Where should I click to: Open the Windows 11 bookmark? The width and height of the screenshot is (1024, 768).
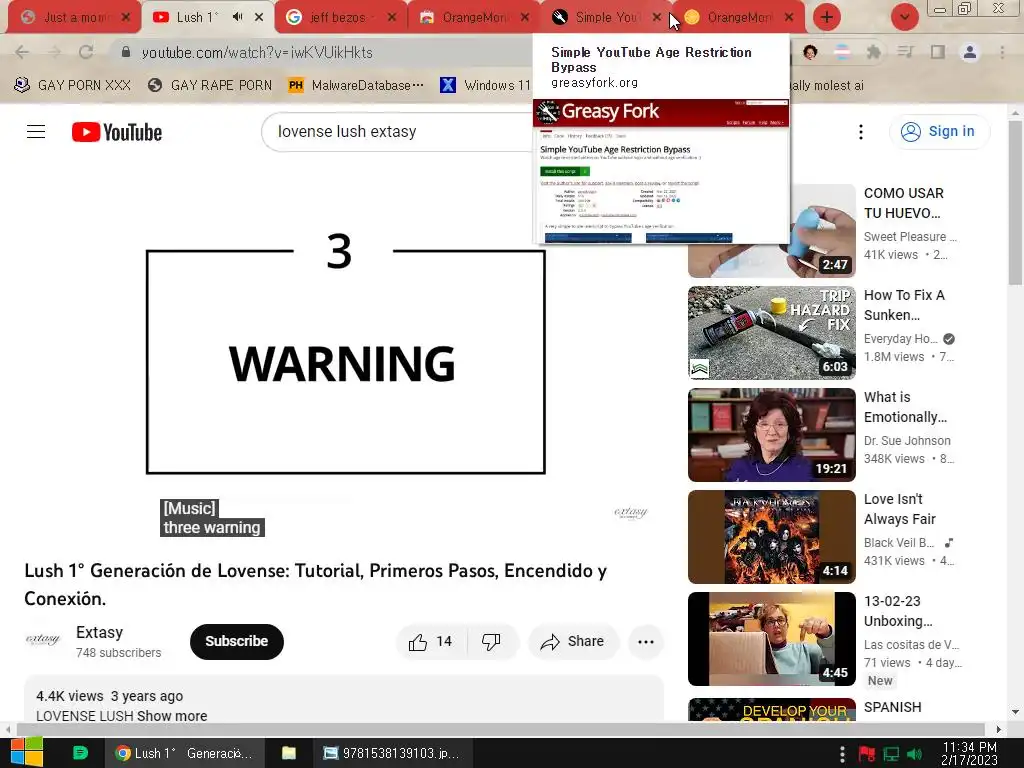[485, 85]
